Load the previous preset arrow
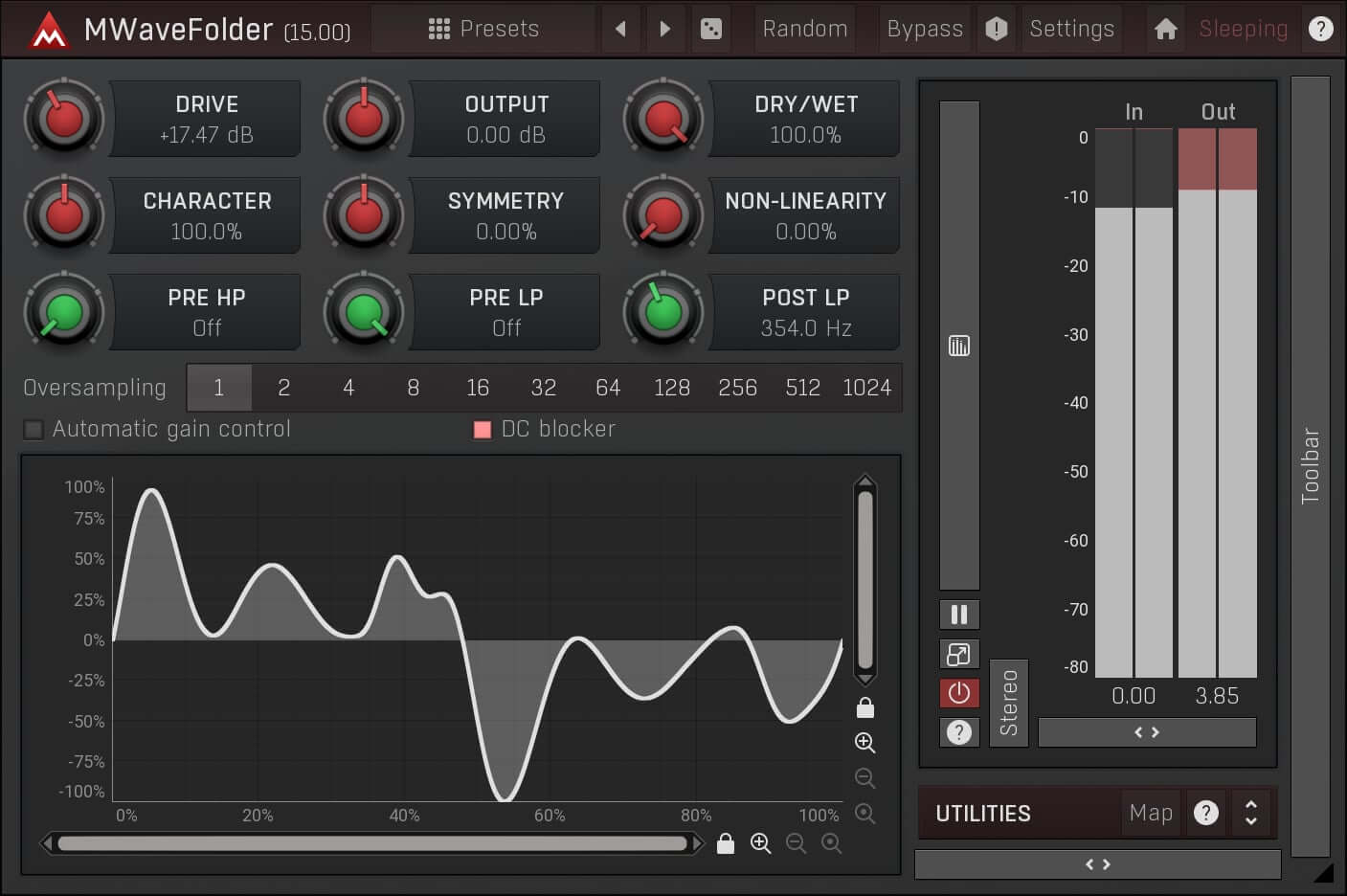The image size is (1347, 896). [x=620, y=29]
